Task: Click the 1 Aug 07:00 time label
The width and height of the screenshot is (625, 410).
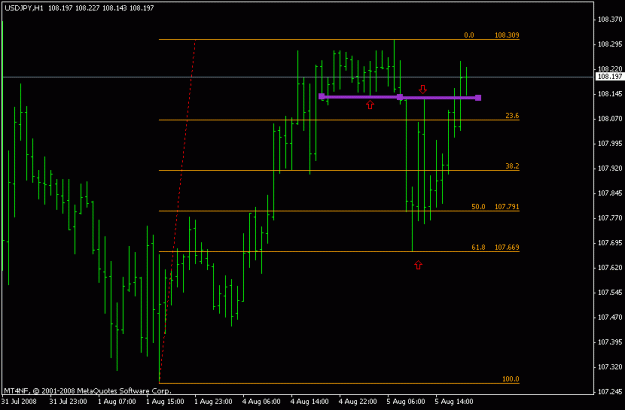Action: (117, 401)
